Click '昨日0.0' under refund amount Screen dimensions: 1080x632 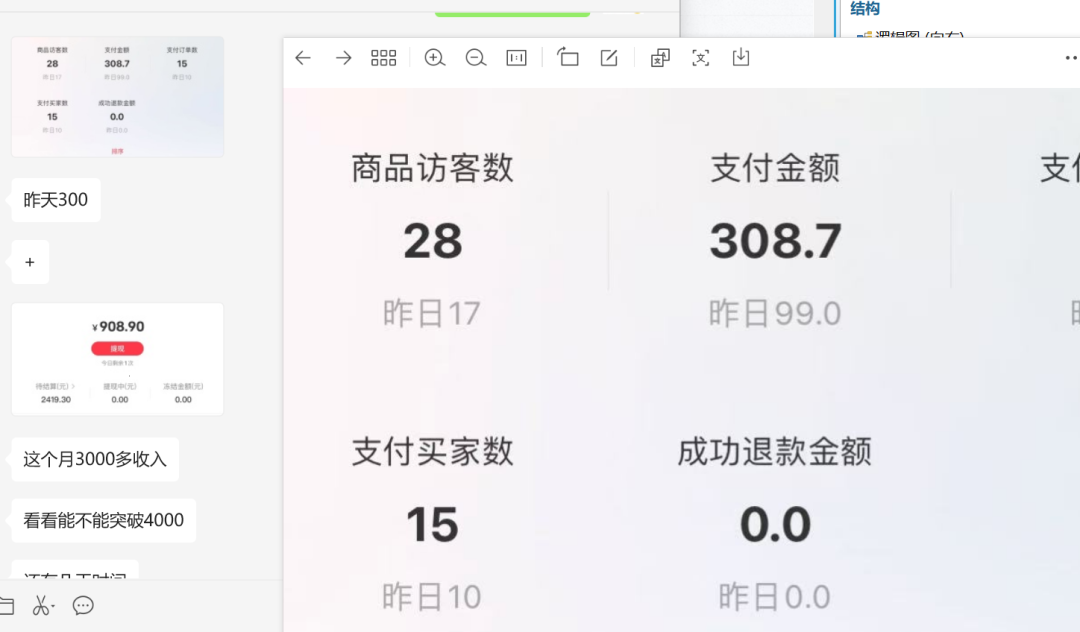[775, 597]
